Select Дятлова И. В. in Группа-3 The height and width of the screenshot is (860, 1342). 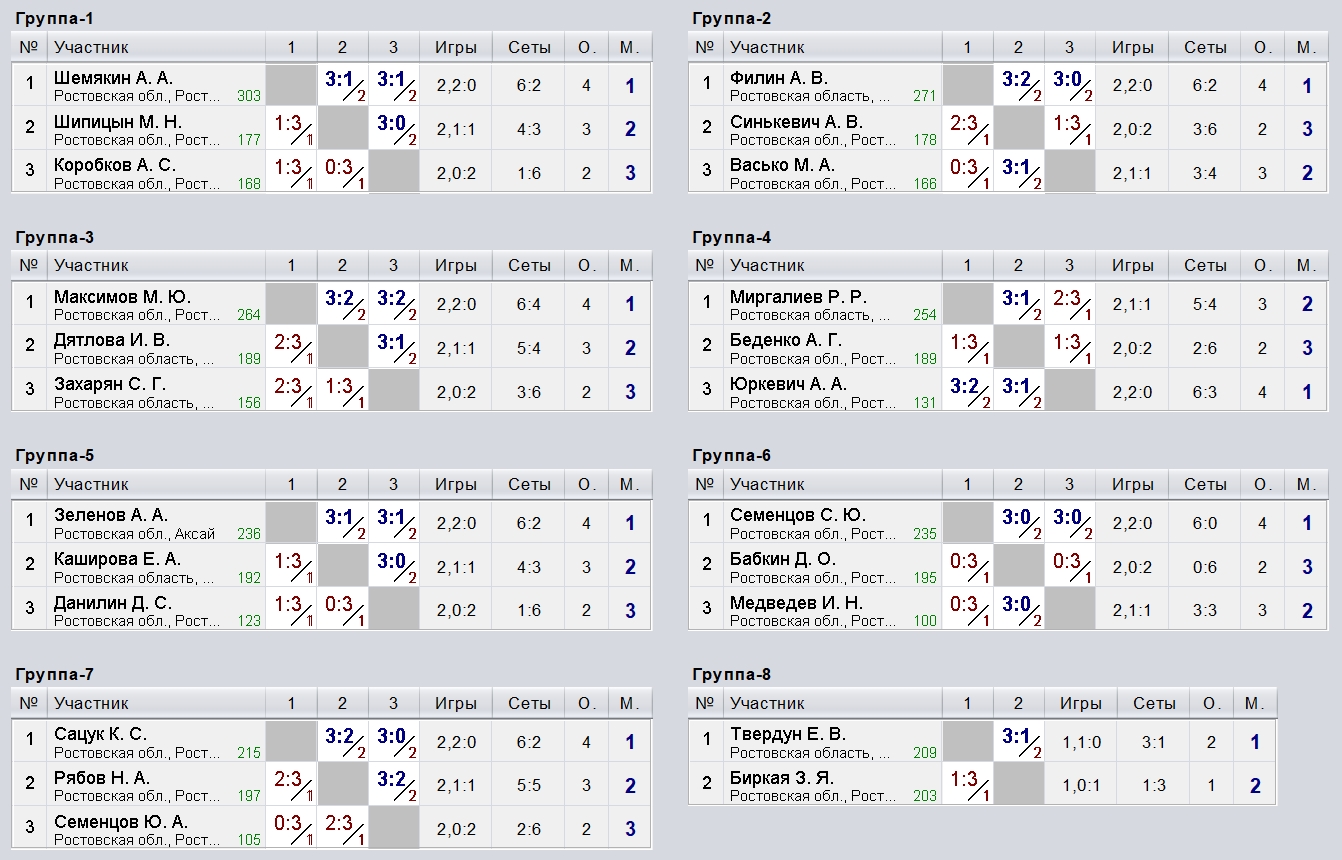[112, 339]
